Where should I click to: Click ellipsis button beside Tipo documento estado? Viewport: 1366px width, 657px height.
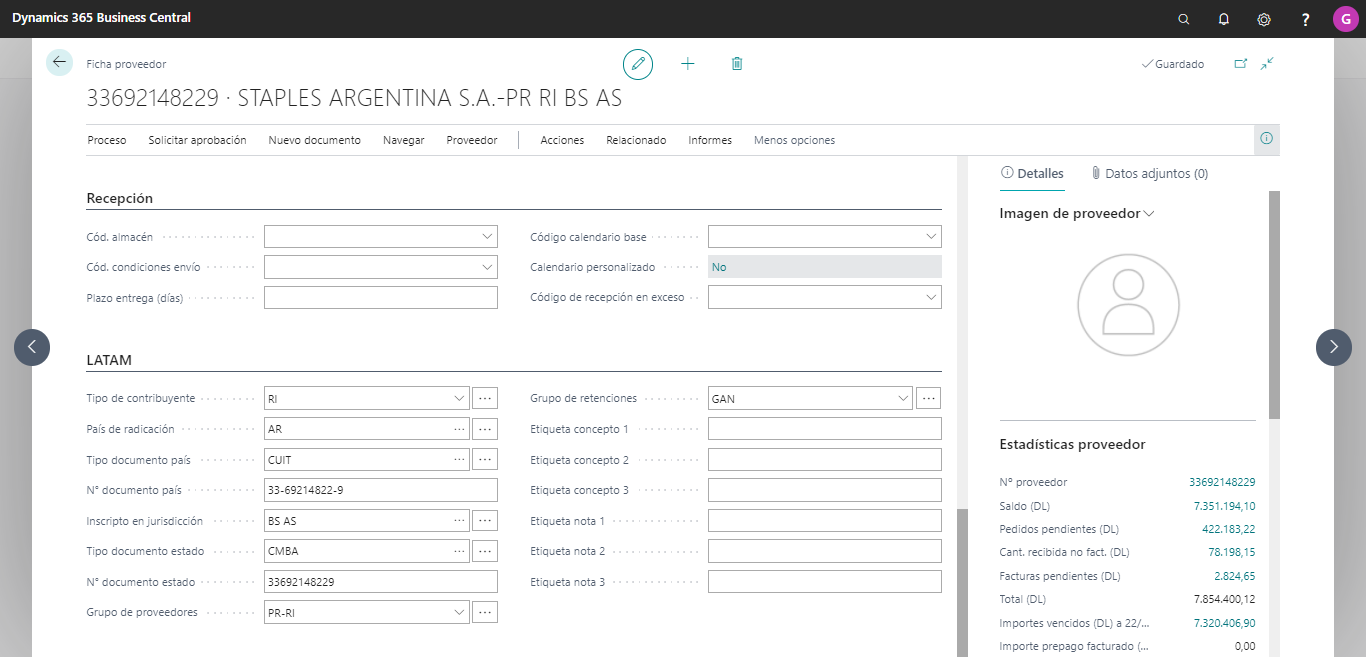[485, 551]
